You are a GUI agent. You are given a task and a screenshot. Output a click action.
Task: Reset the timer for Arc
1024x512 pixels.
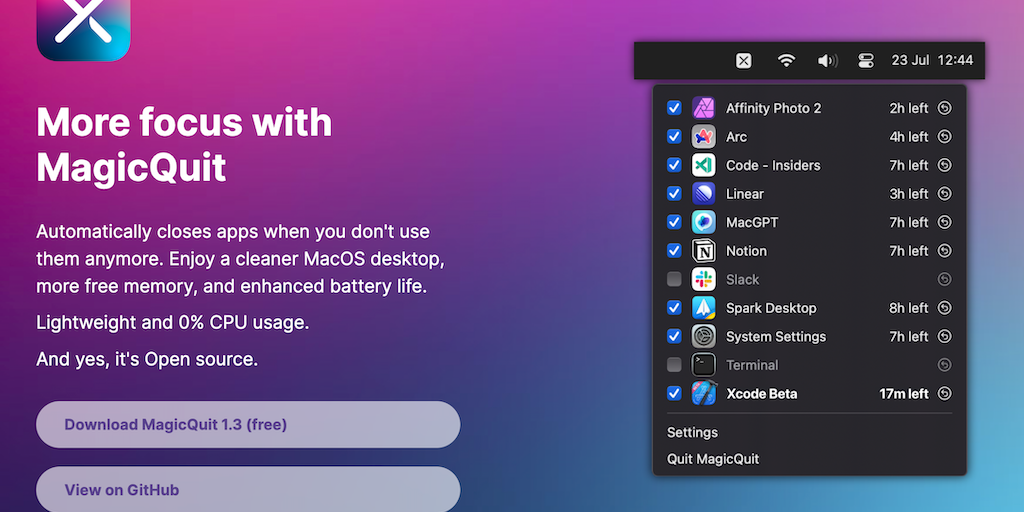(944, 136)
